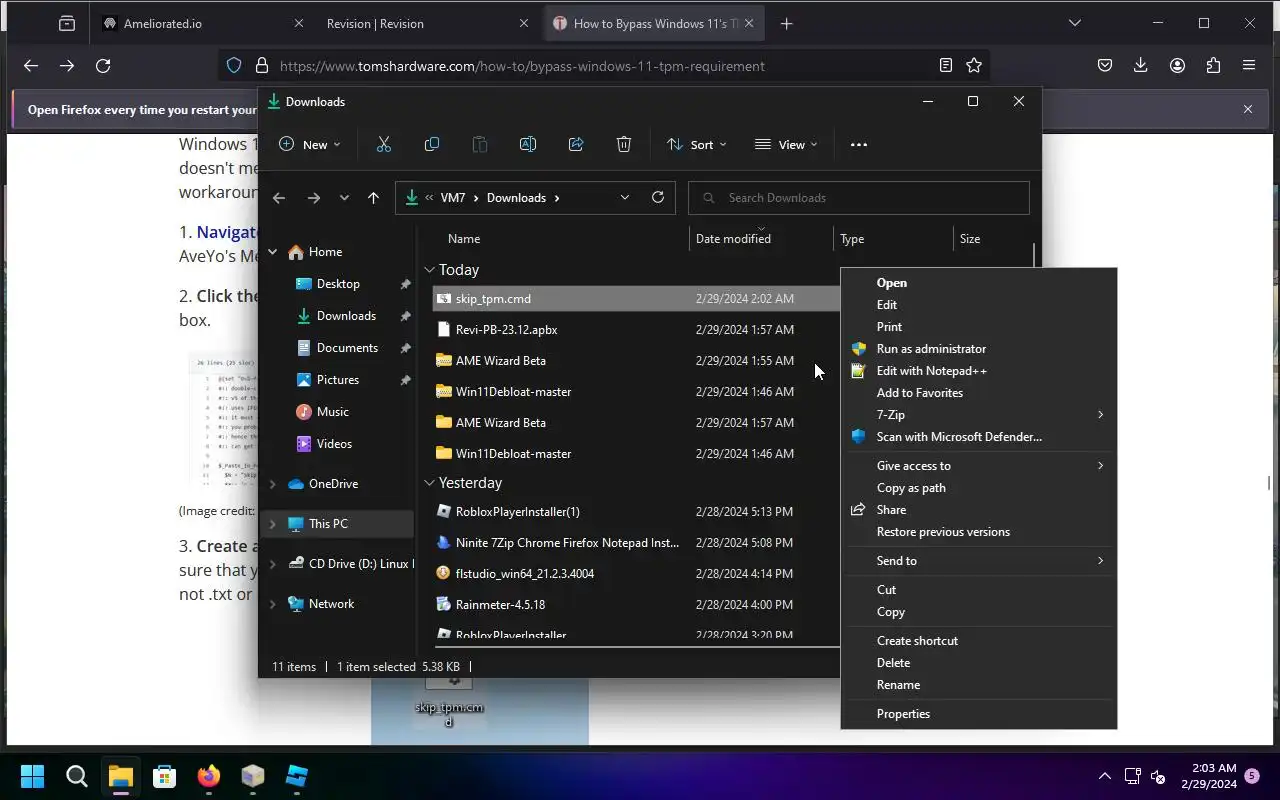The image size is (1280, 800).
Task: Open File Explorer from taskbar
Action: pyautogui.click(x=120, y=776)
